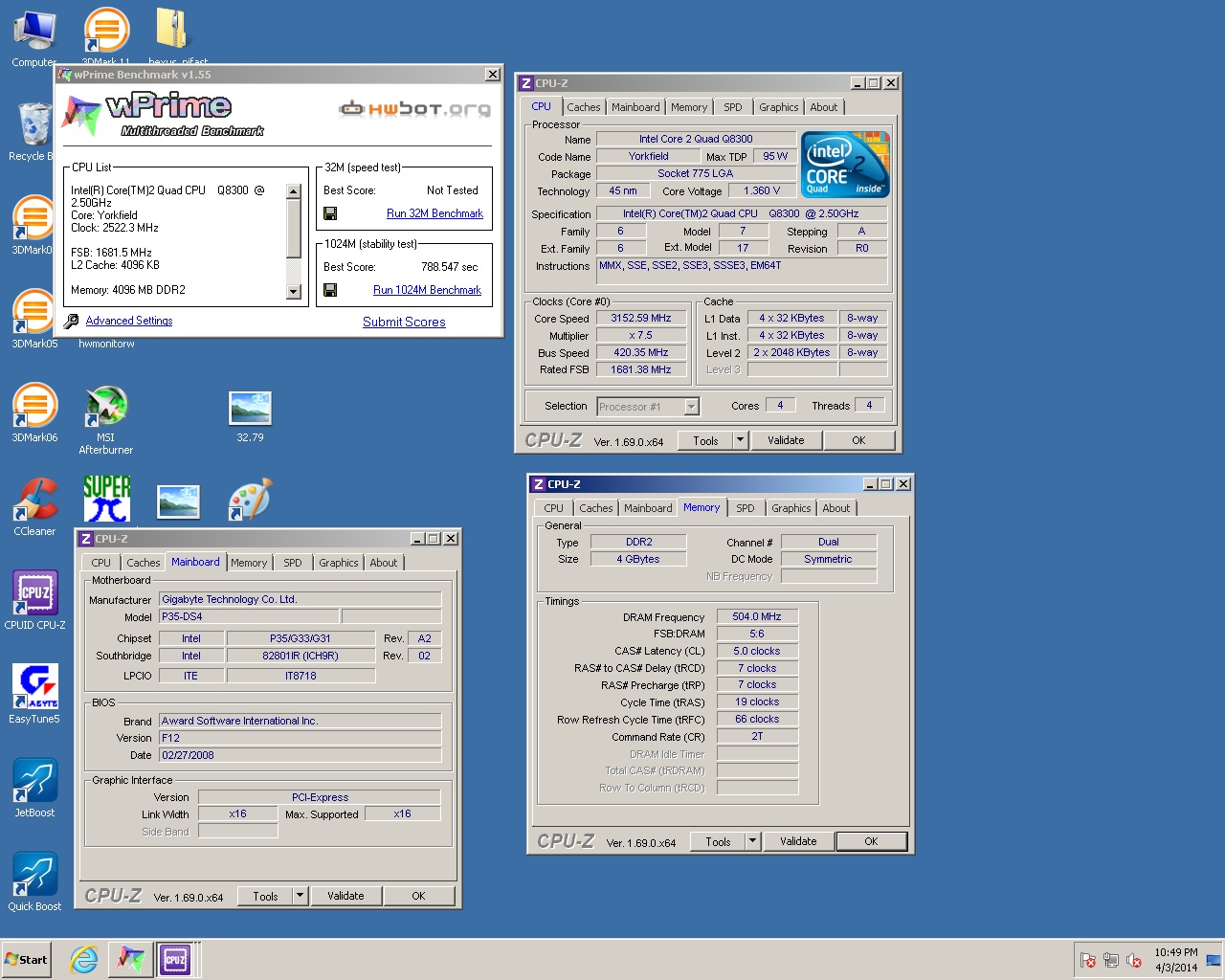Image resolution: width=1225 pixels, height=980 pixels.
Task: Open Caches tab in top CPU-Z window
Action: tap(583, 107)
